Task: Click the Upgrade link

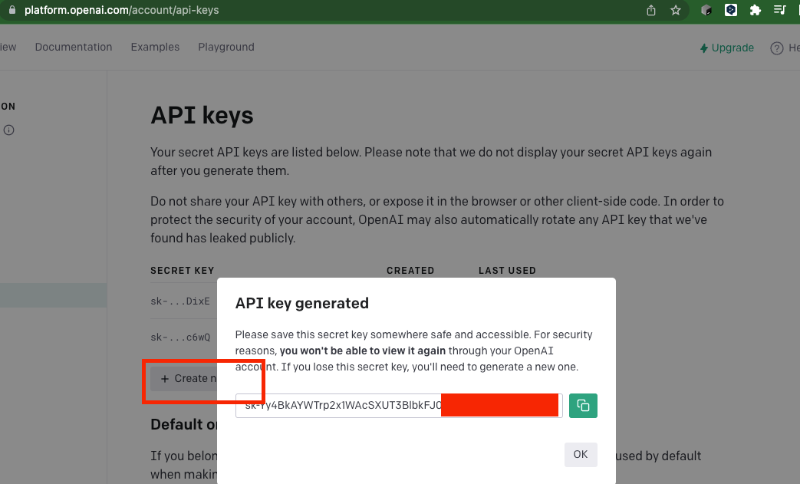Action: [727, 48]
